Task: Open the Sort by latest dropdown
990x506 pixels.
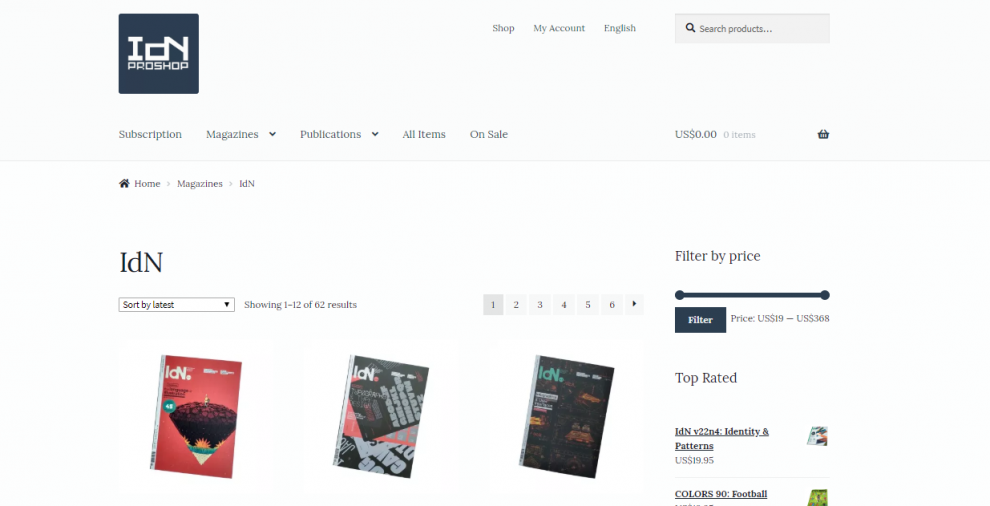Action: pos(177,304)
